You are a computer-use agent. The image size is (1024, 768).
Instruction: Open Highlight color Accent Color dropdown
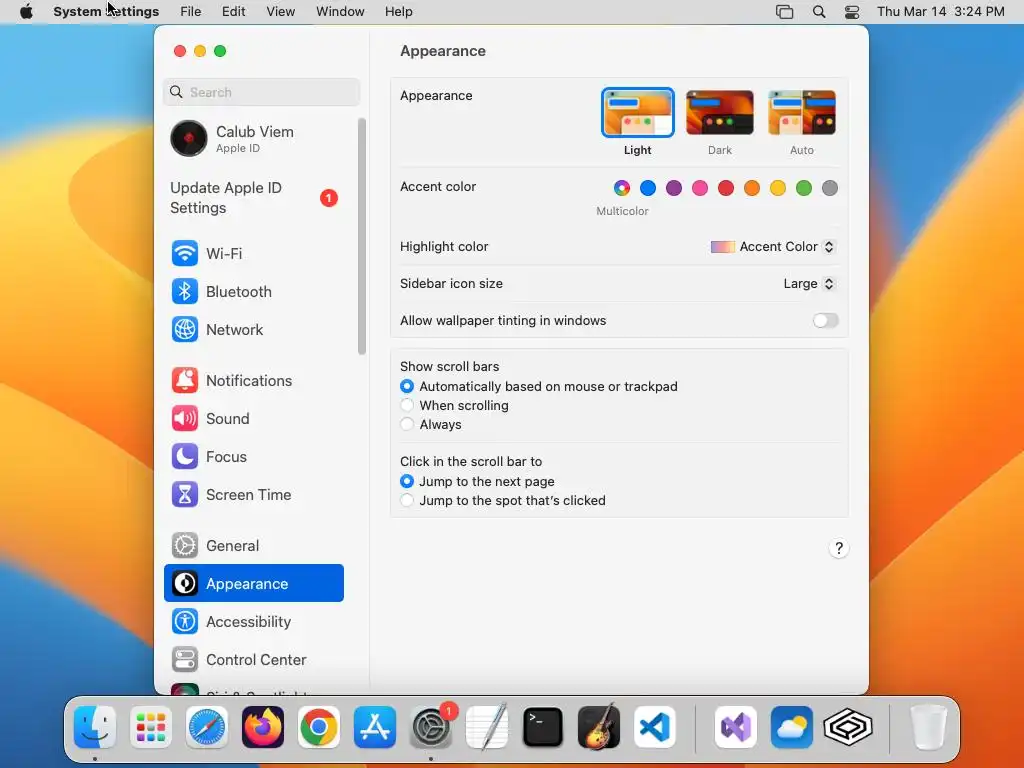coord(773,247)
